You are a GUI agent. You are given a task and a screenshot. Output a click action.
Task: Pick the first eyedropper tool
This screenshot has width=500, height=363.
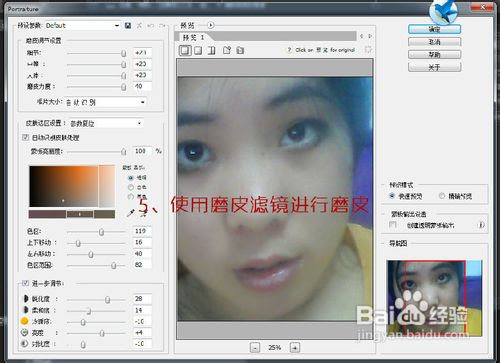coord(131,213)
